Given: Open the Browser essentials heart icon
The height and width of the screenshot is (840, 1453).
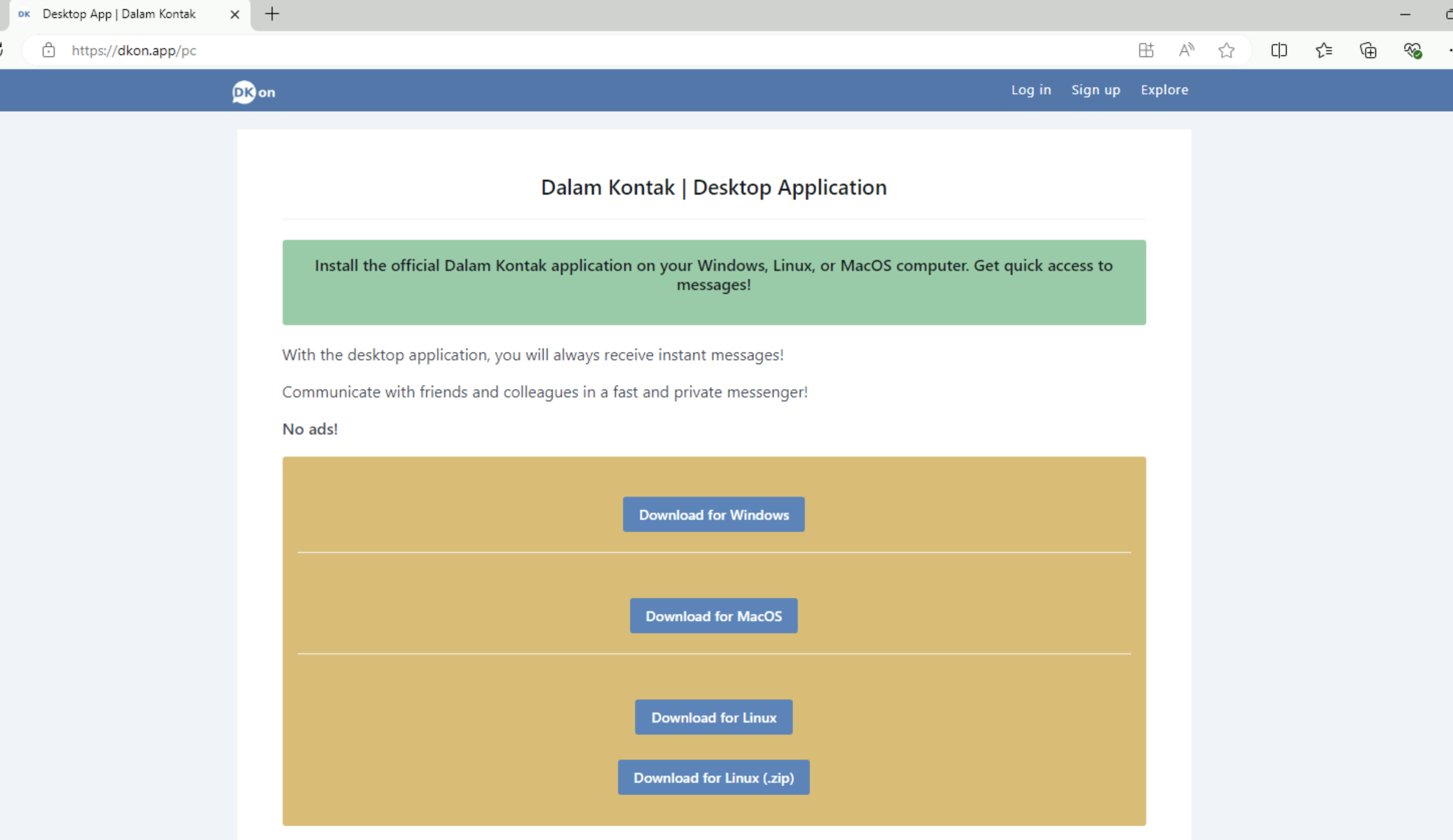Looking at the screenshot, I should click(x=1413, y=50).
